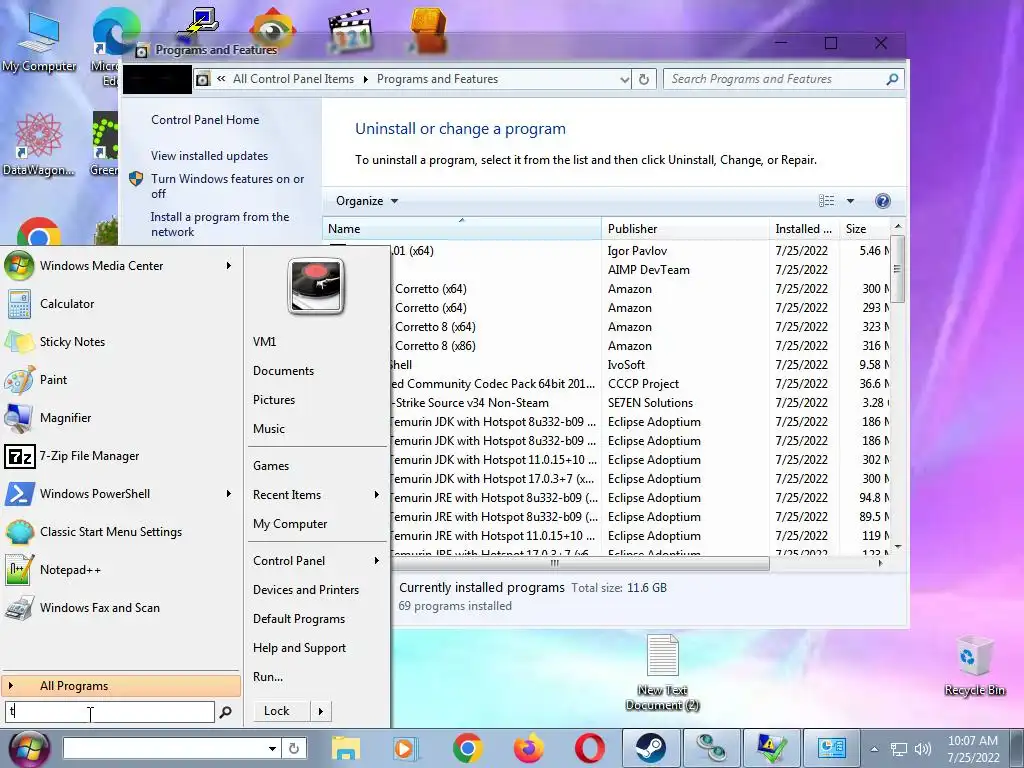Click the search magnifier in Programs and Features
Viewport: 1024px width, 768px height.
coord(892,79)
